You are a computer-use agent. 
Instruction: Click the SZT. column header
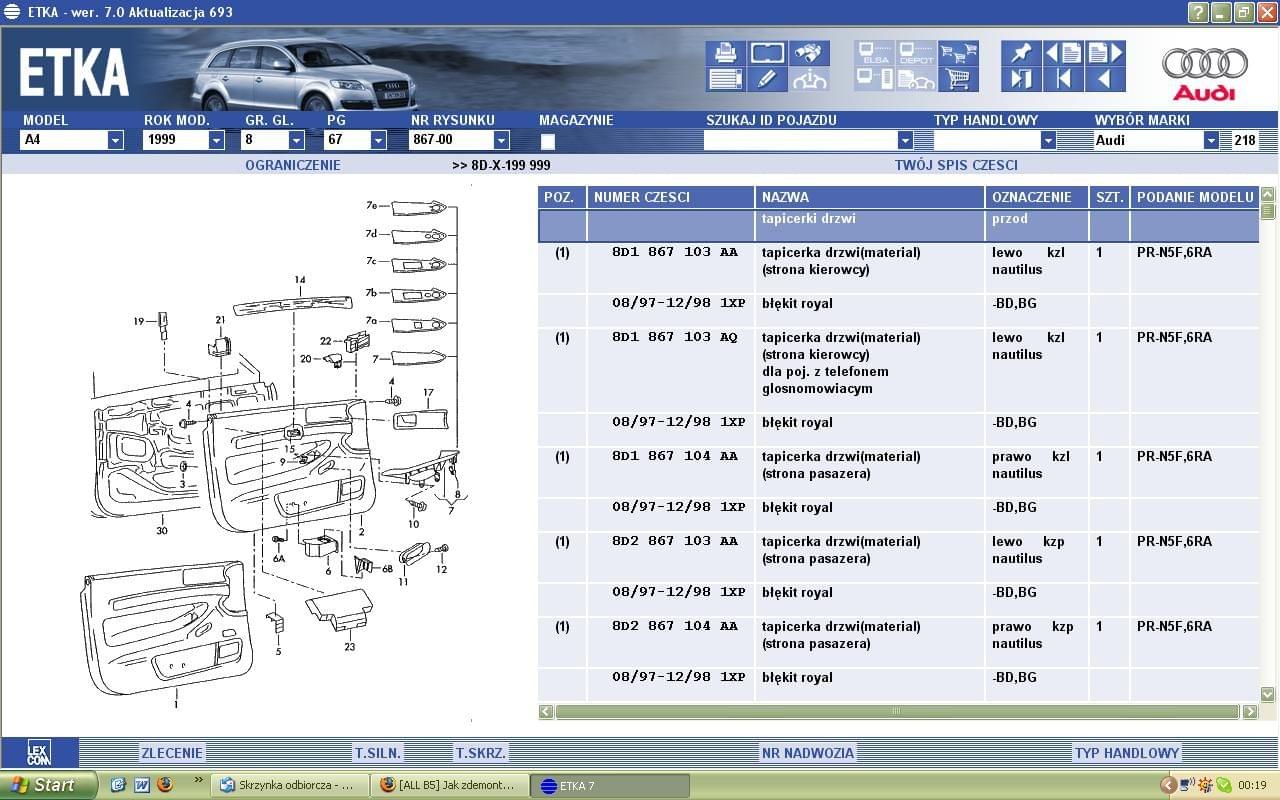[x=1110, y=197]
